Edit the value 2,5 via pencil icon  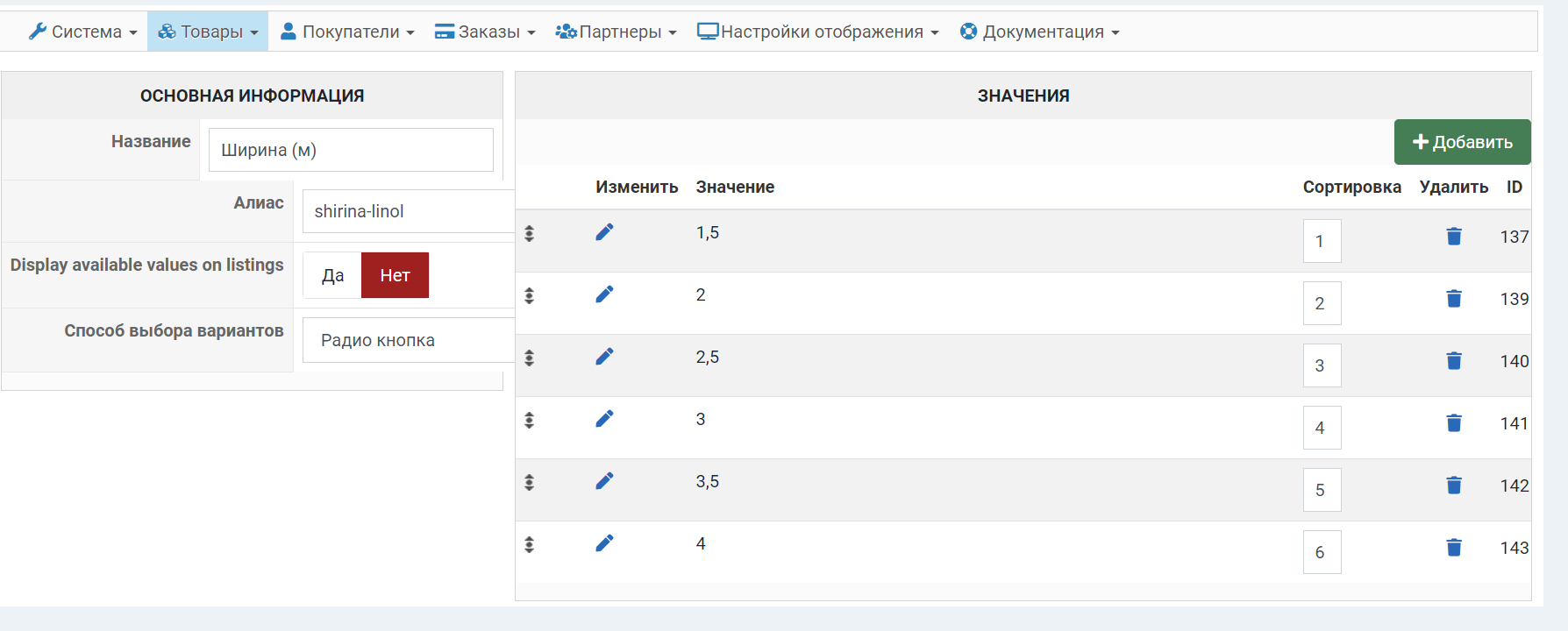coord(604,357)
